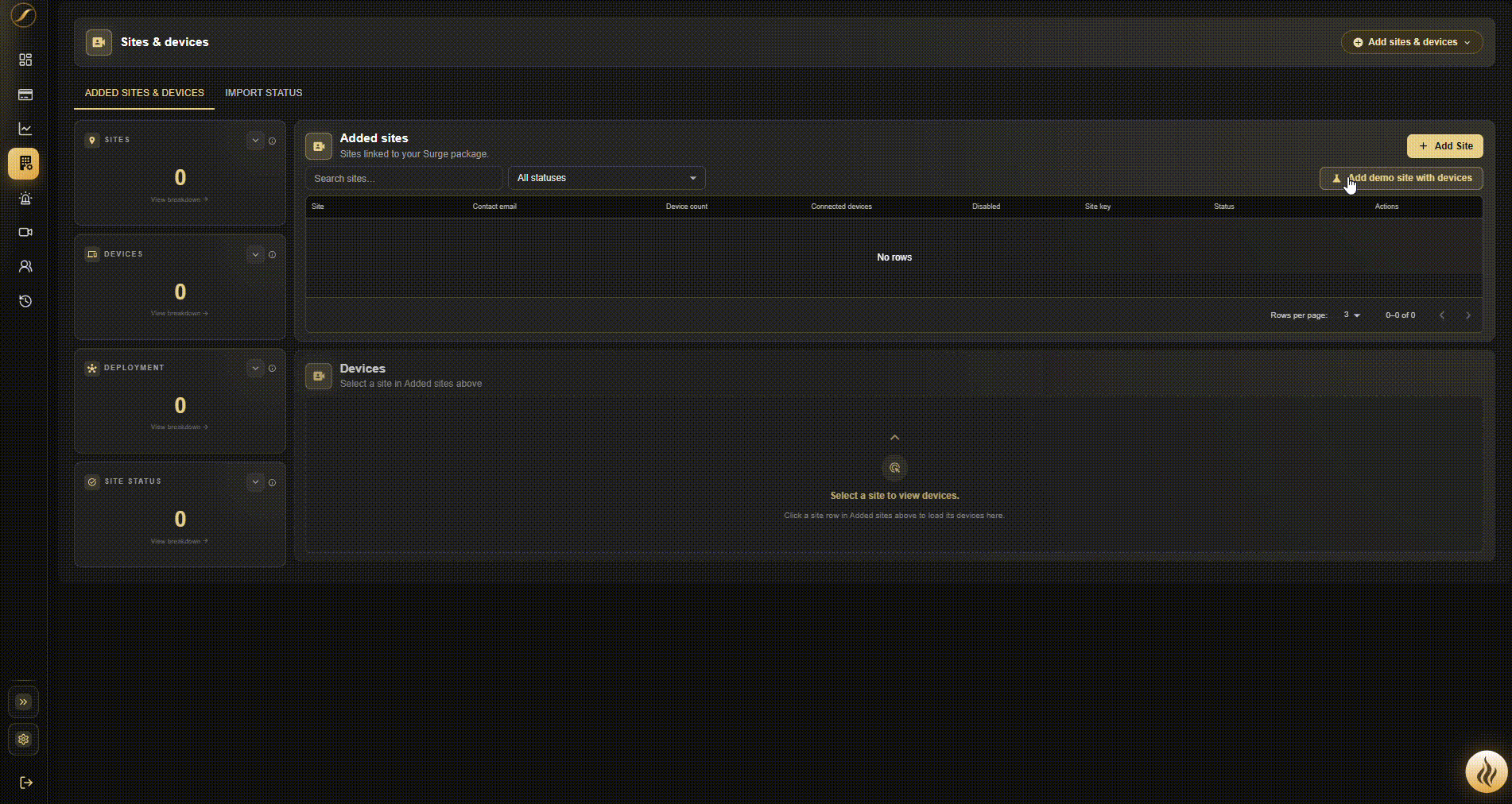The width and height of the screenshot is (1512, 804).
Task: Sort by Disabled column header
Action: 986,207
